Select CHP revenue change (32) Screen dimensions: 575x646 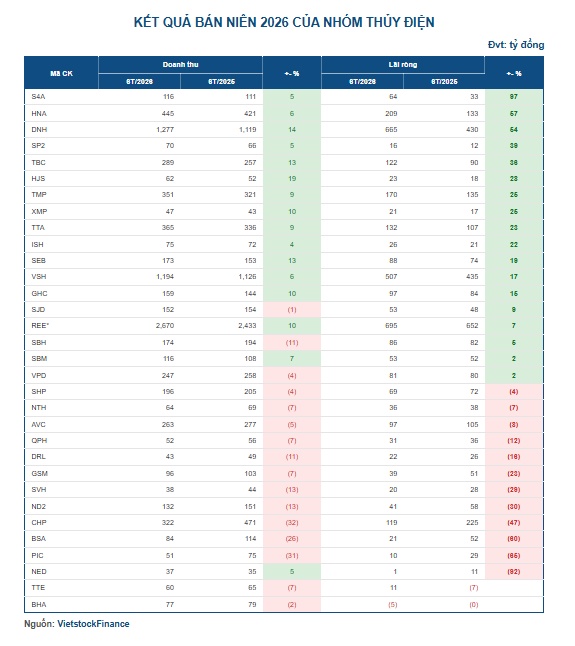pos(292,523)
